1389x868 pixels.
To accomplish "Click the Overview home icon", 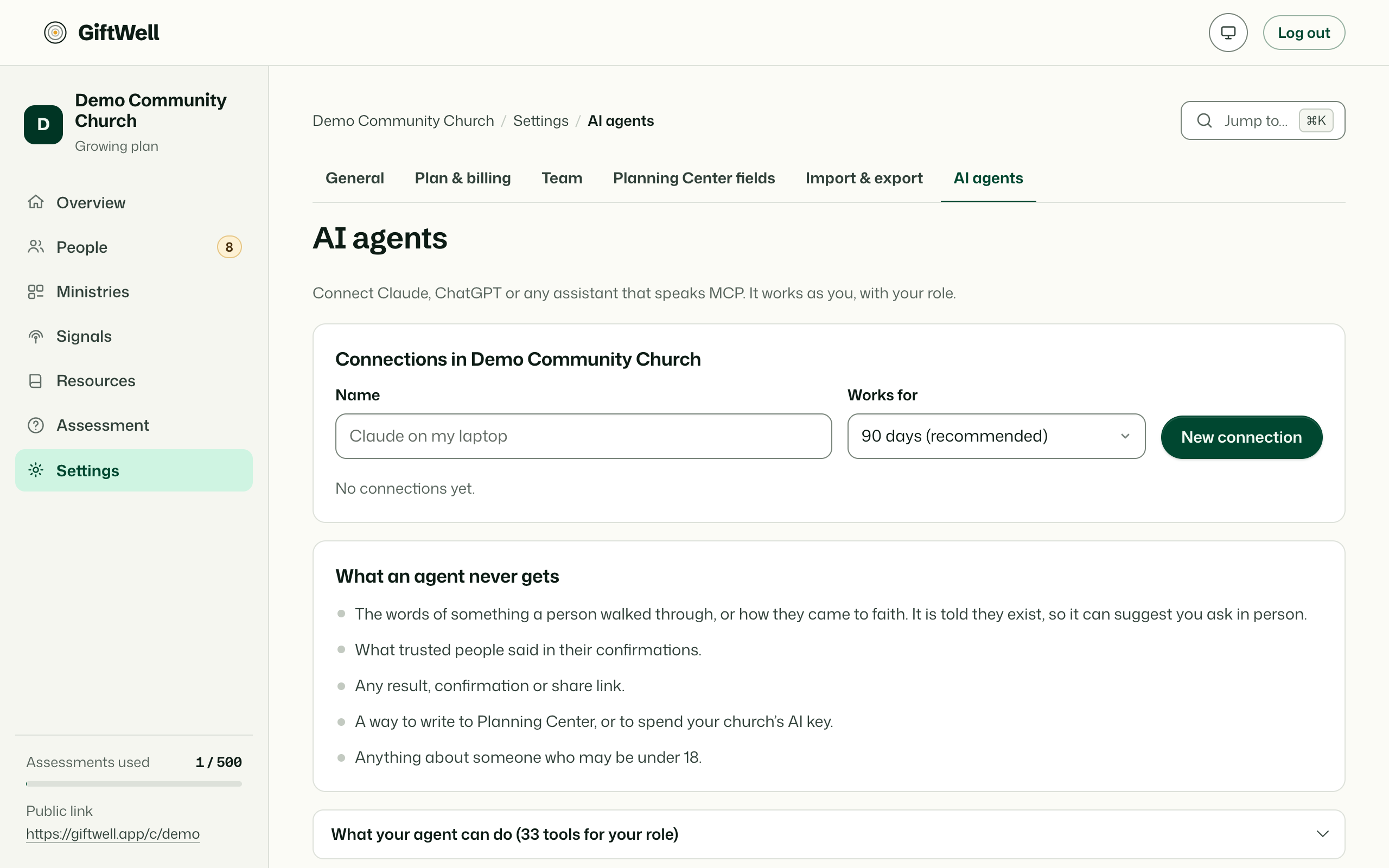I will click(36, 202).
